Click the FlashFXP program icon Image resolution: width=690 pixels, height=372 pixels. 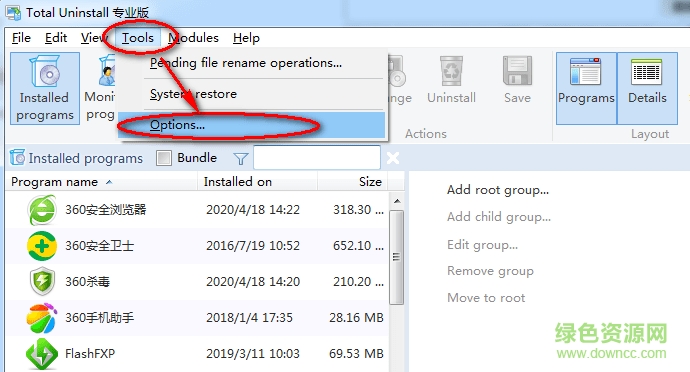point(42,354)
